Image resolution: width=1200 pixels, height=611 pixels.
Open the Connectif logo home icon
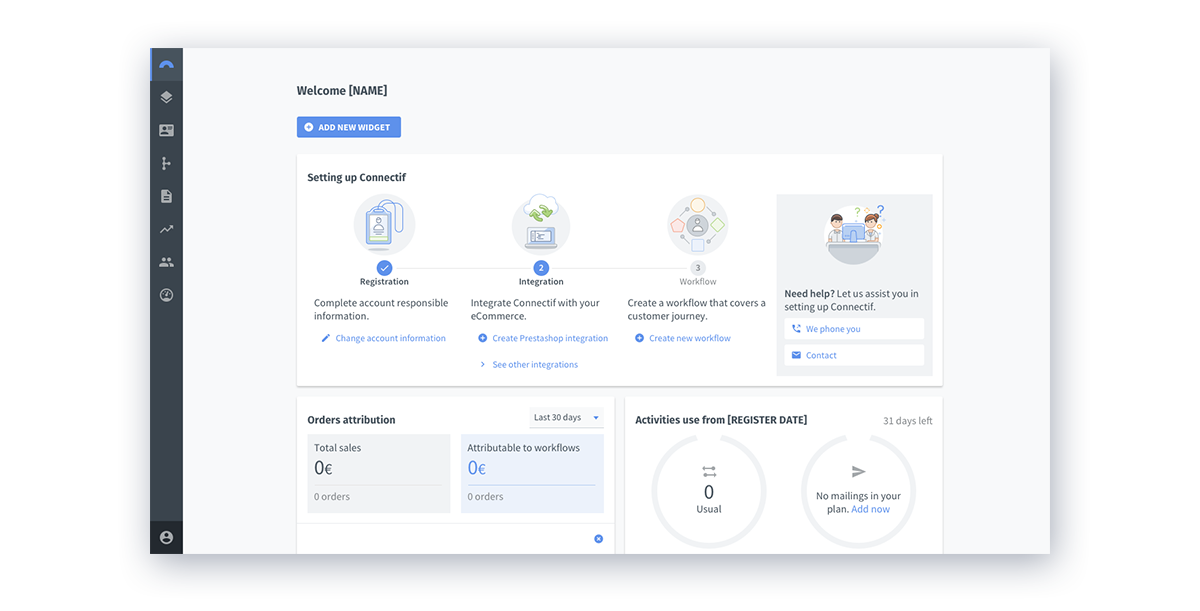pyautogui.click(x=166, y=65)
